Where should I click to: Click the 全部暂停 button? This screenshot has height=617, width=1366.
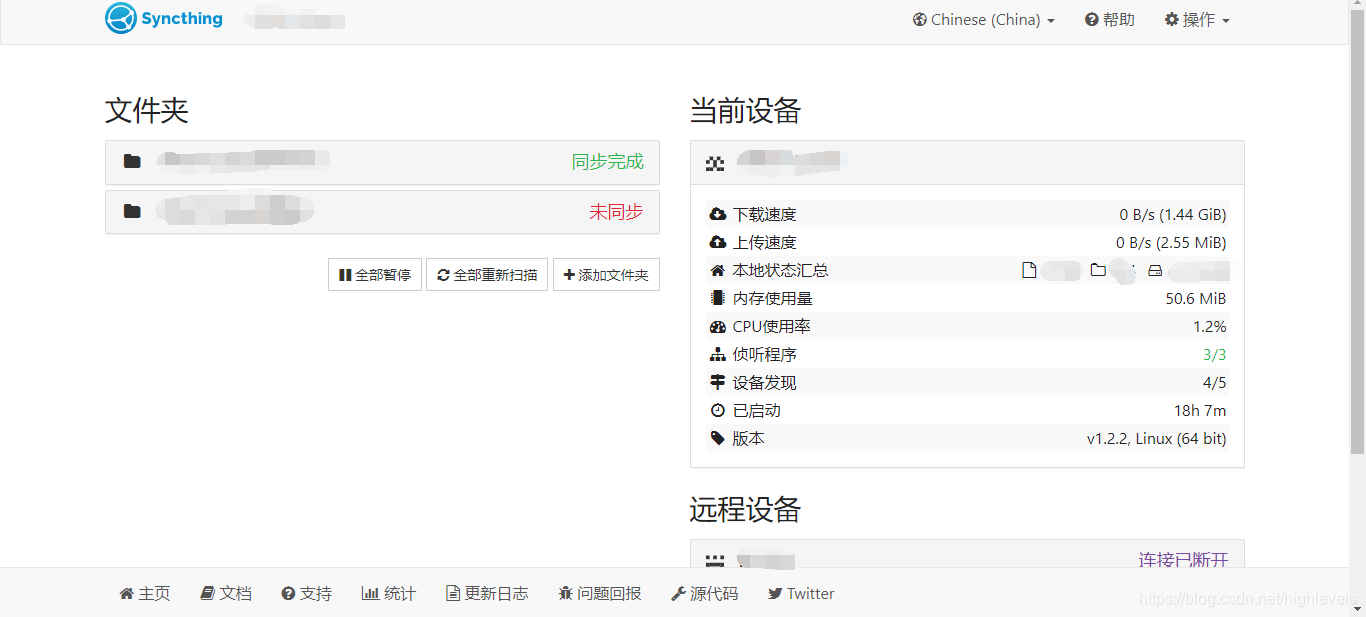[x=375, y=275]
